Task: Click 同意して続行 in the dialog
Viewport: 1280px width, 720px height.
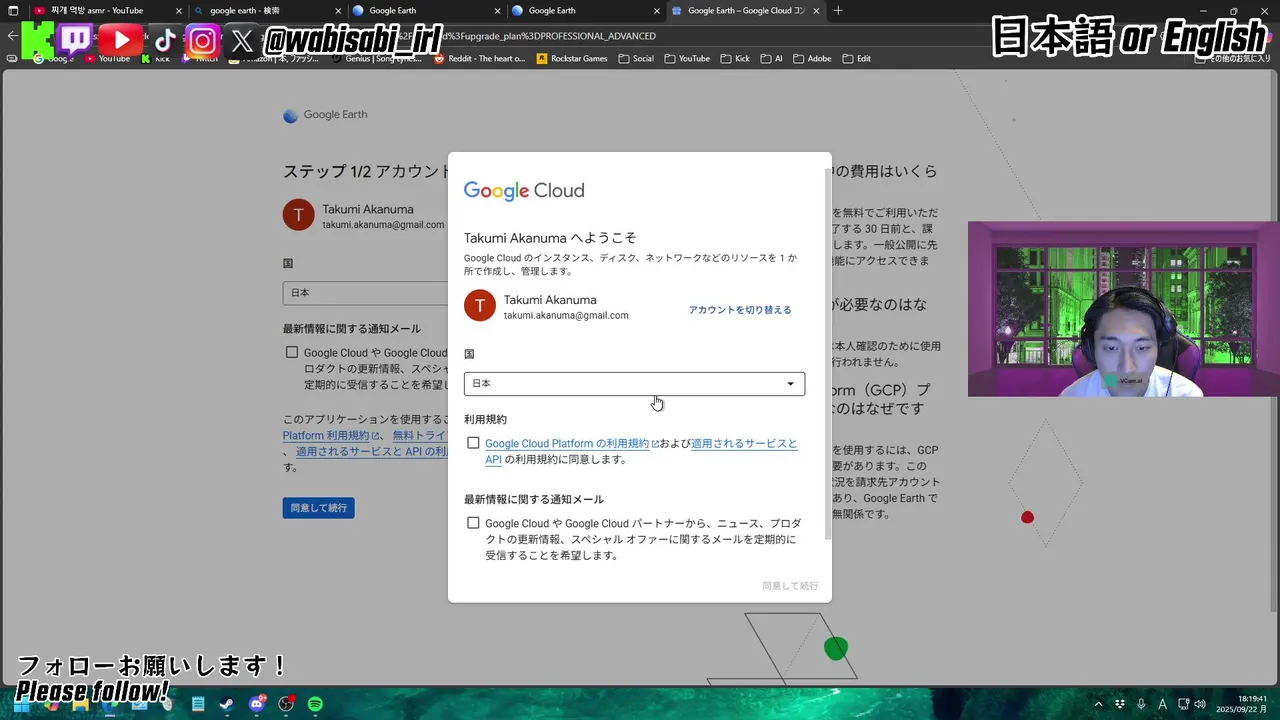Action: point(790,586)
